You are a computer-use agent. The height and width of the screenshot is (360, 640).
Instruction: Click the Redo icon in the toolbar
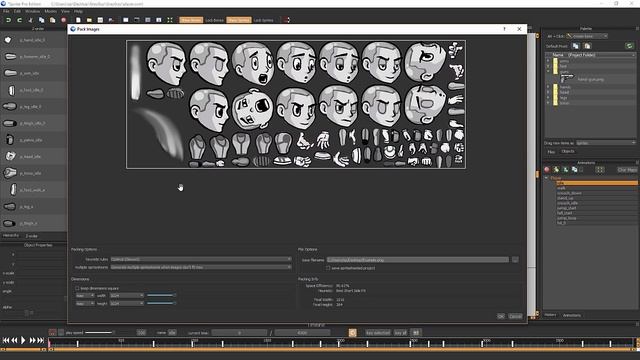click(x=19, y=20)
